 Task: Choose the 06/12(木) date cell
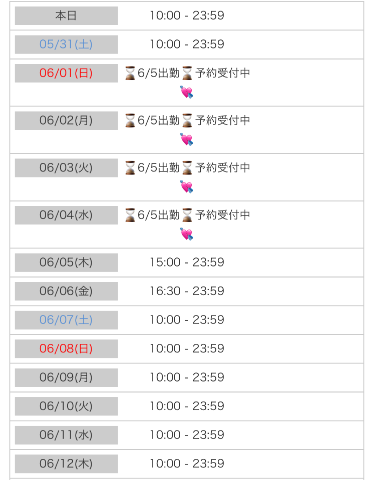[66, 464]
